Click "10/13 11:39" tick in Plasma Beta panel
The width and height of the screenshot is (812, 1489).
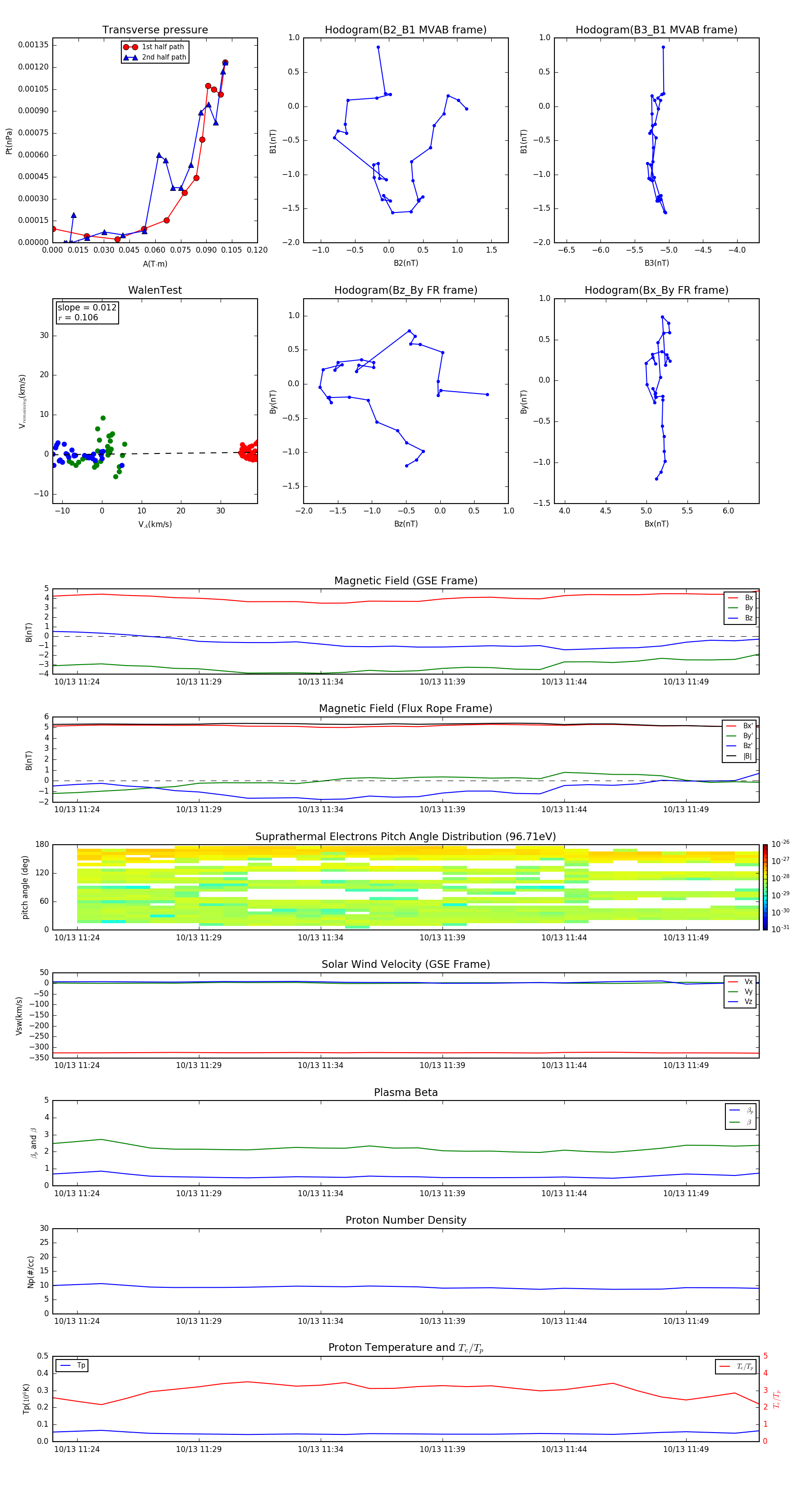click(442, 1193)
